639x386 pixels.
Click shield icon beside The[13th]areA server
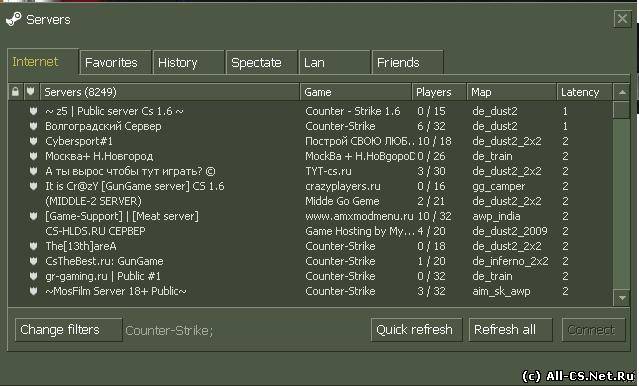[x=33, y=246]
